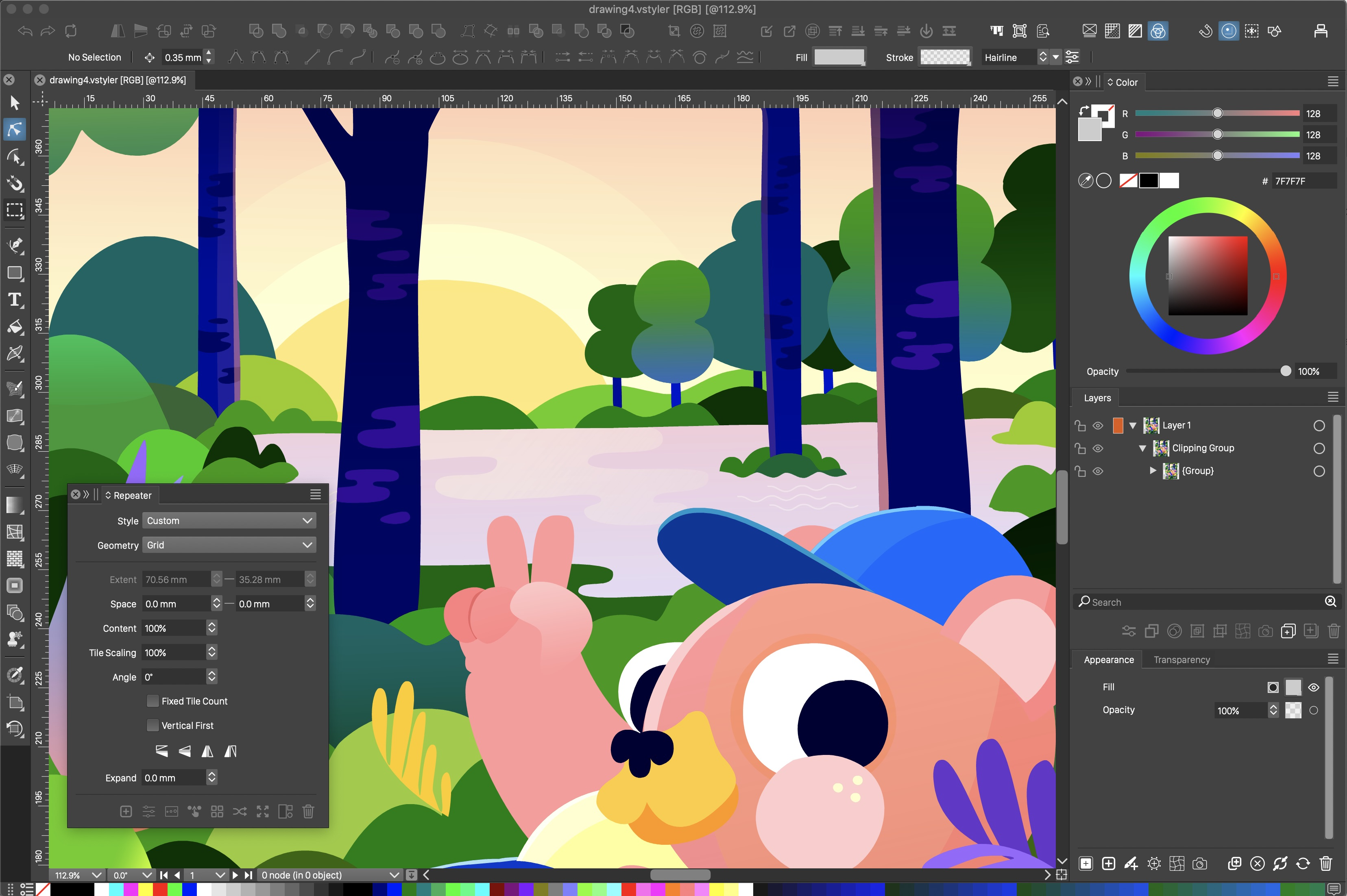Open the Style Custom dropdown
Screen dimensions: 1347x896
(229, 521)
